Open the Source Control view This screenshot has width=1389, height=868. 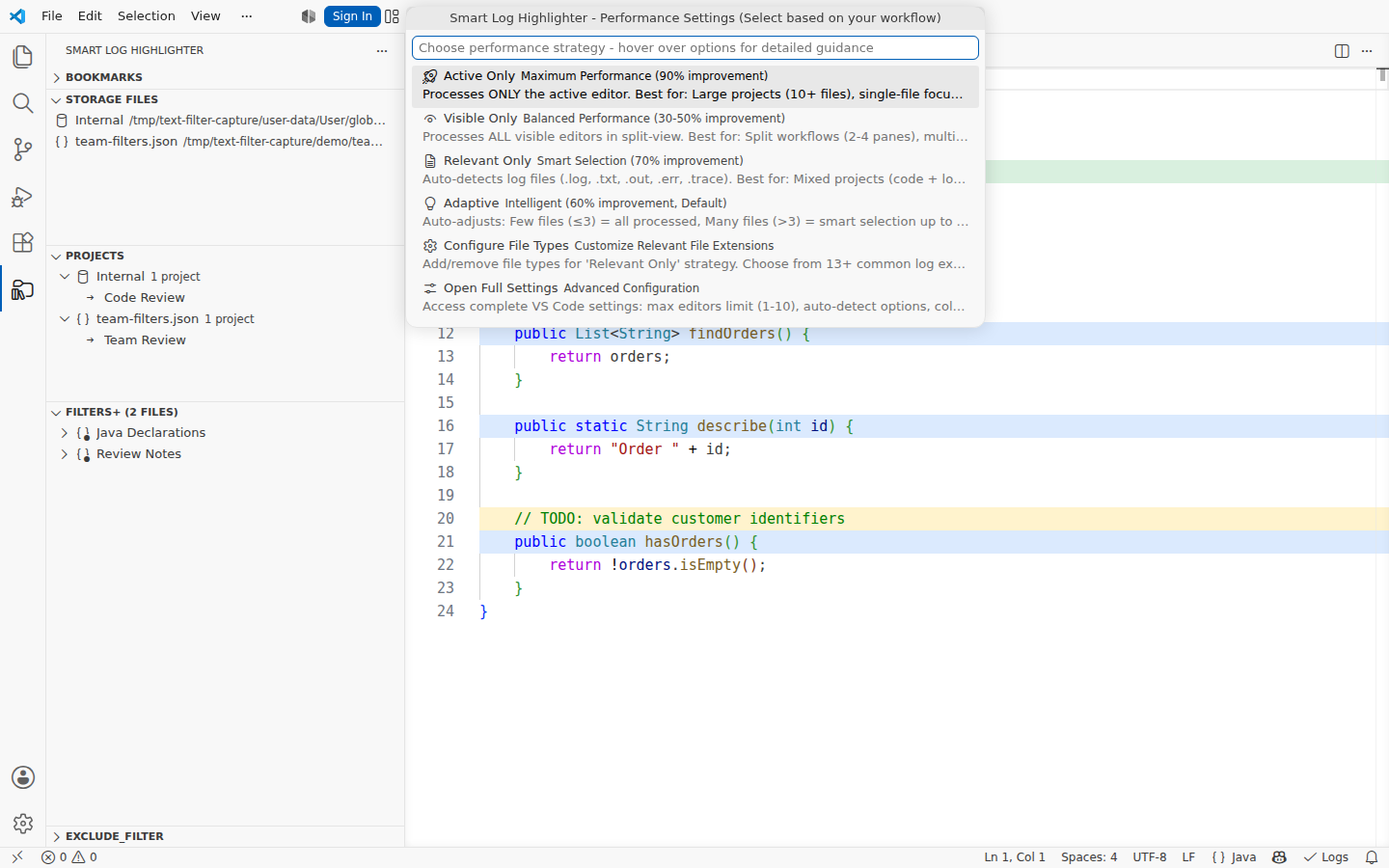[23, 149]
